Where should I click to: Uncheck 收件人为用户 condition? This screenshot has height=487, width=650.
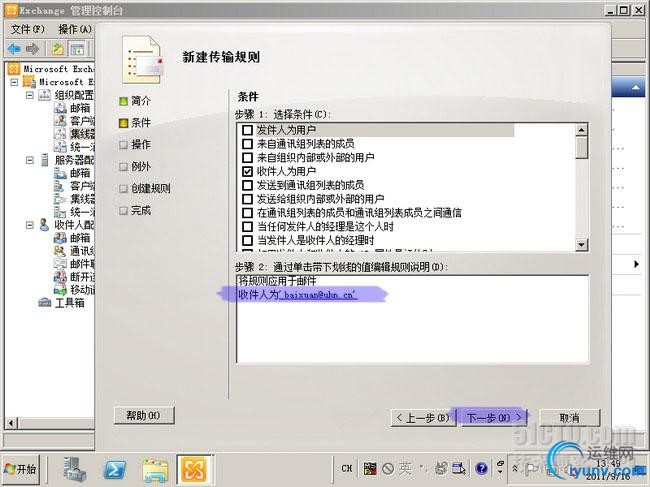point(247,171)
